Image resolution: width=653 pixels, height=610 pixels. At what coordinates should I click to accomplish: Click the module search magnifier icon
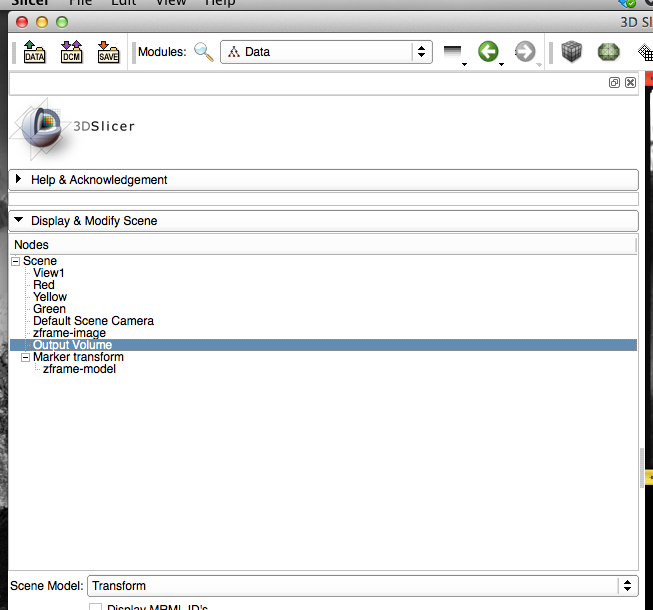tap(203, 52)
